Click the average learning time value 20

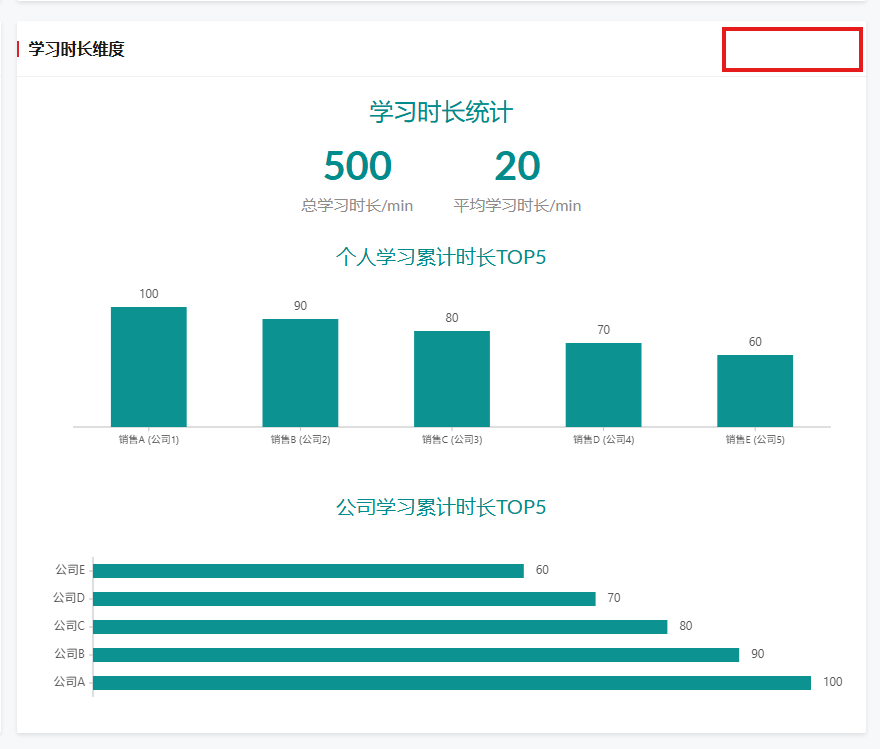click(x=517, y=166)
